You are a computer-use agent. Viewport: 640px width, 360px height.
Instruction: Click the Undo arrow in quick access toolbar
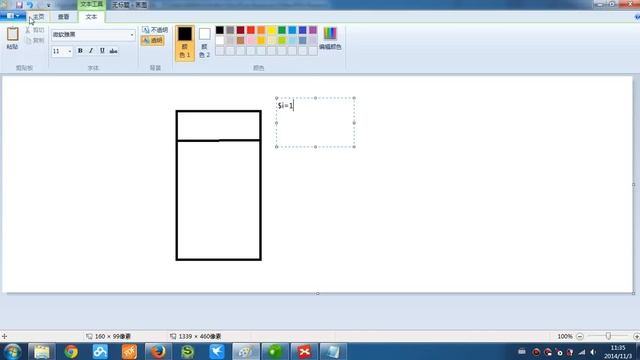(30, 5)
